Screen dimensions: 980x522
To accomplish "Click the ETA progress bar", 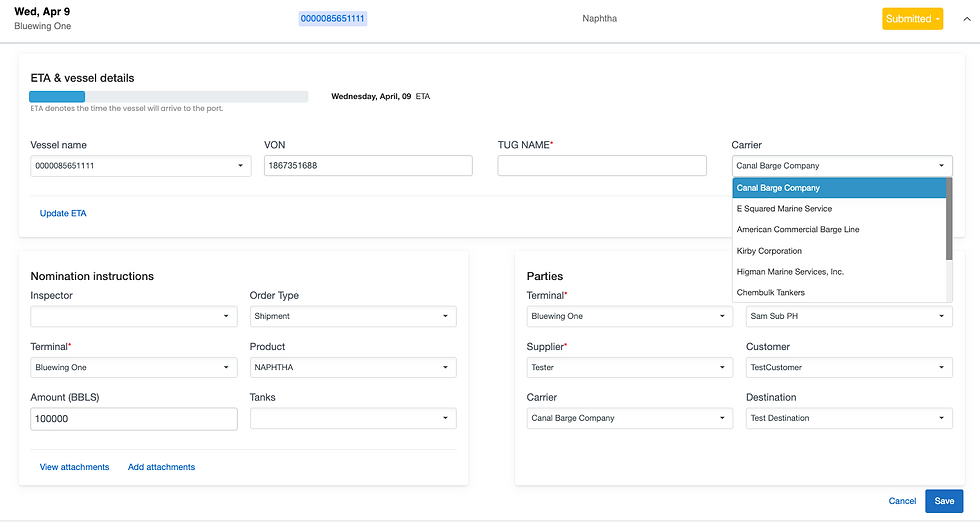I will [x=168, y=97].
